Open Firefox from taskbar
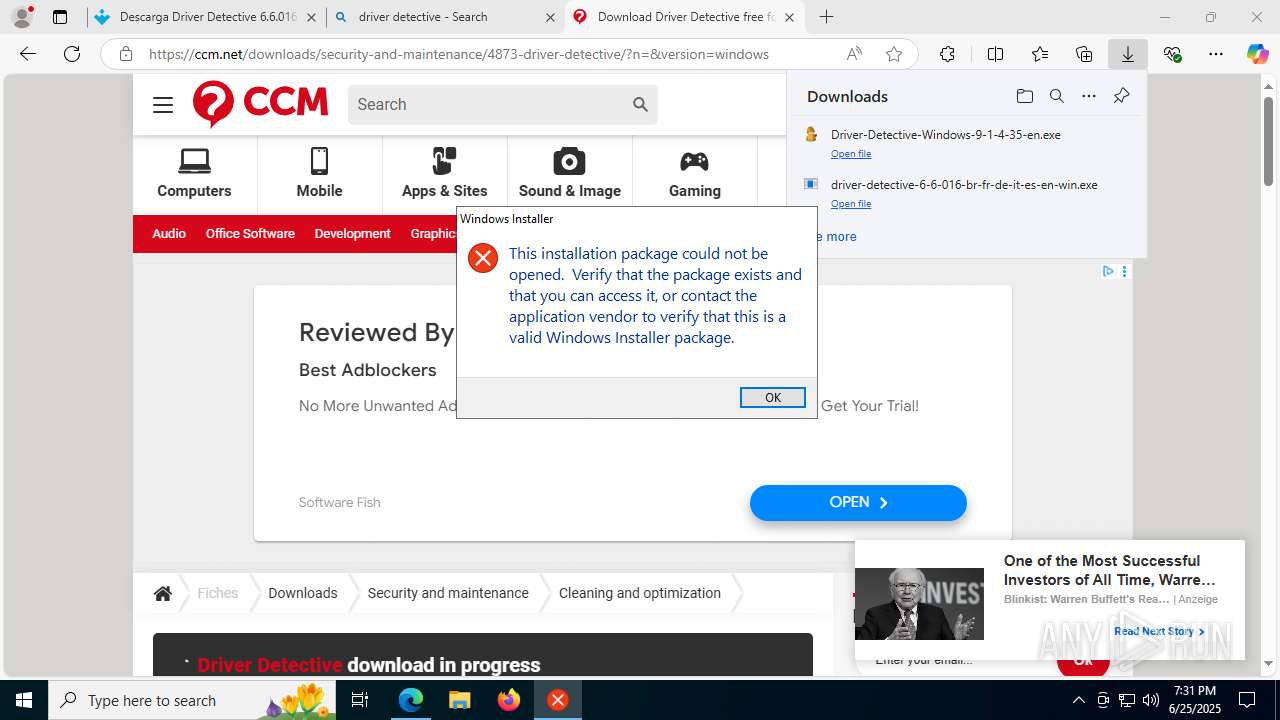The height and width of the screenshot is (720, 1280). 508,700
